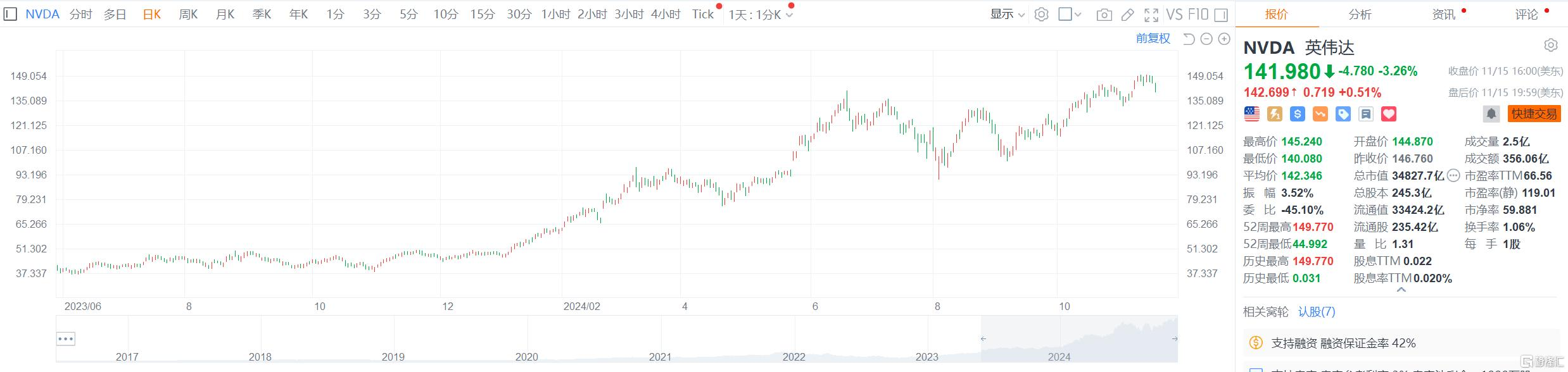Click the left handle of timeline range
This screenshot has height=372, width=1568.
983,338
